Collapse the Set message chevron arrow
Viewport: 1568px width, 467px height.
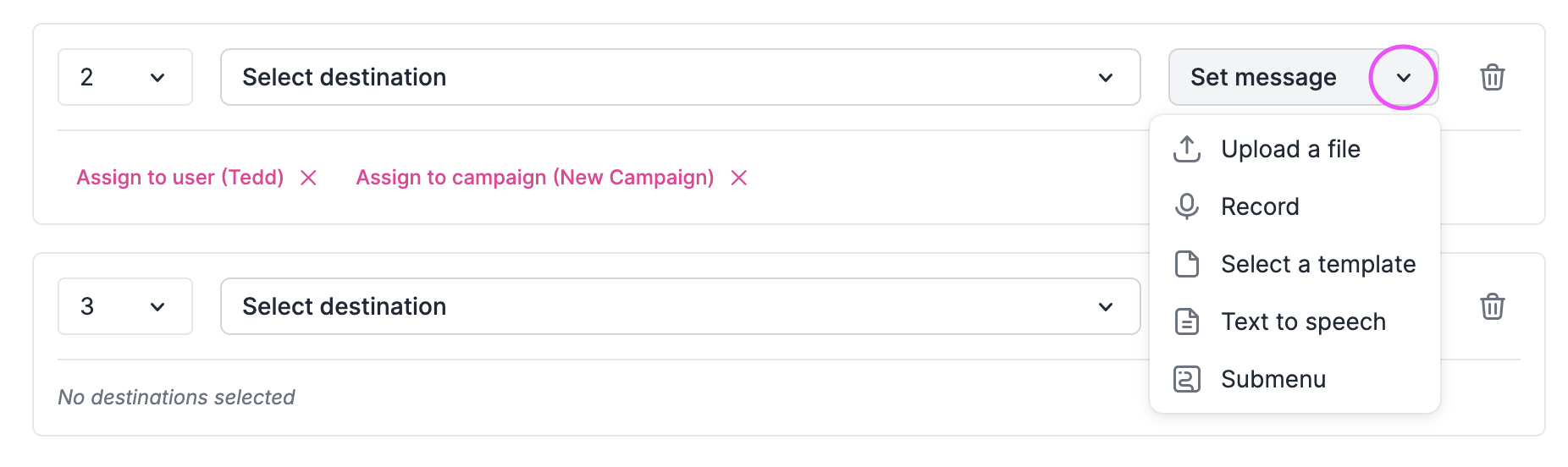click(x=1404, y=78)
